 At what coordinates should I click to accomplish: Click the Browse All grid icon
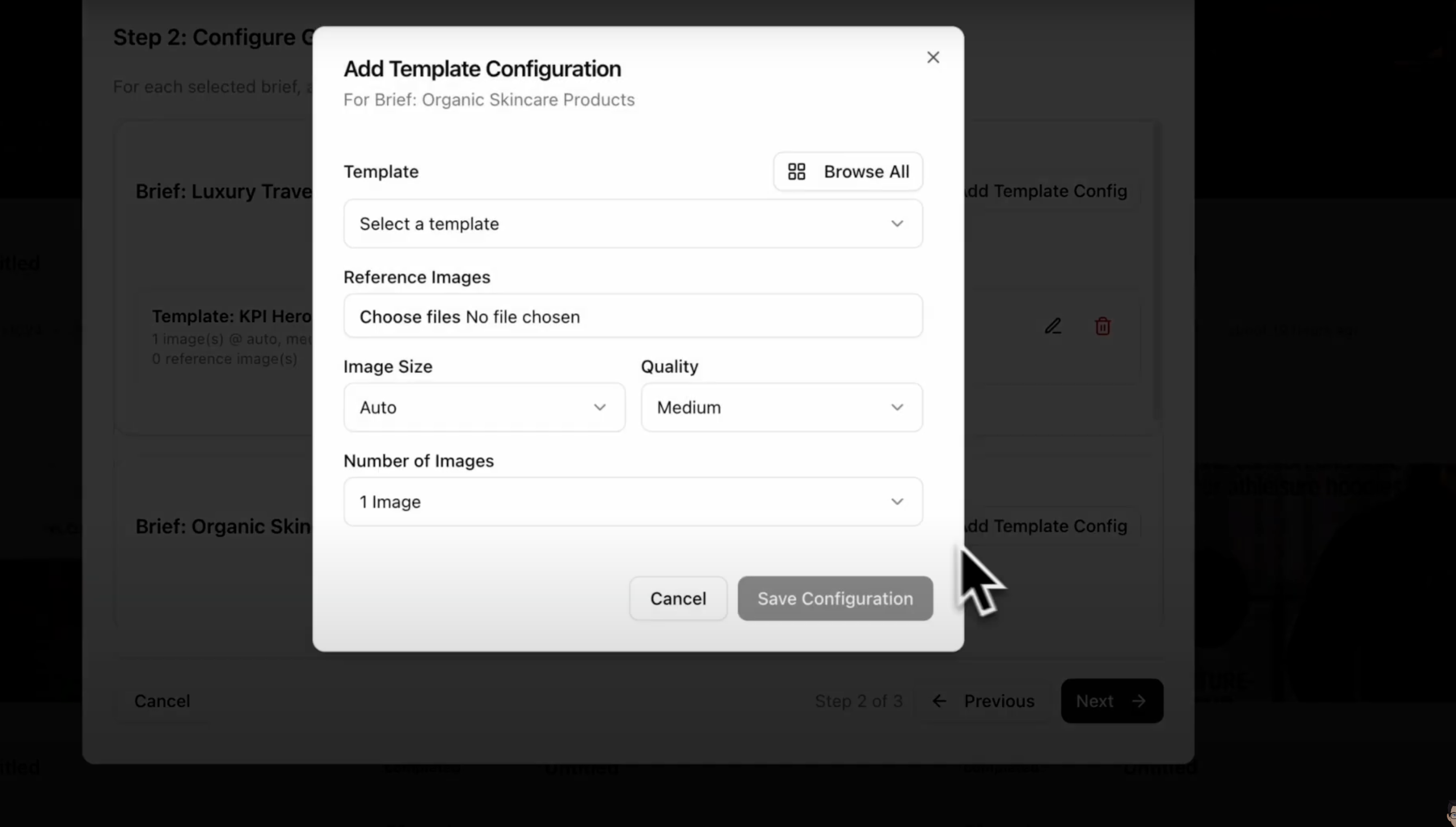pyautogui.click(x=796, y=171)
